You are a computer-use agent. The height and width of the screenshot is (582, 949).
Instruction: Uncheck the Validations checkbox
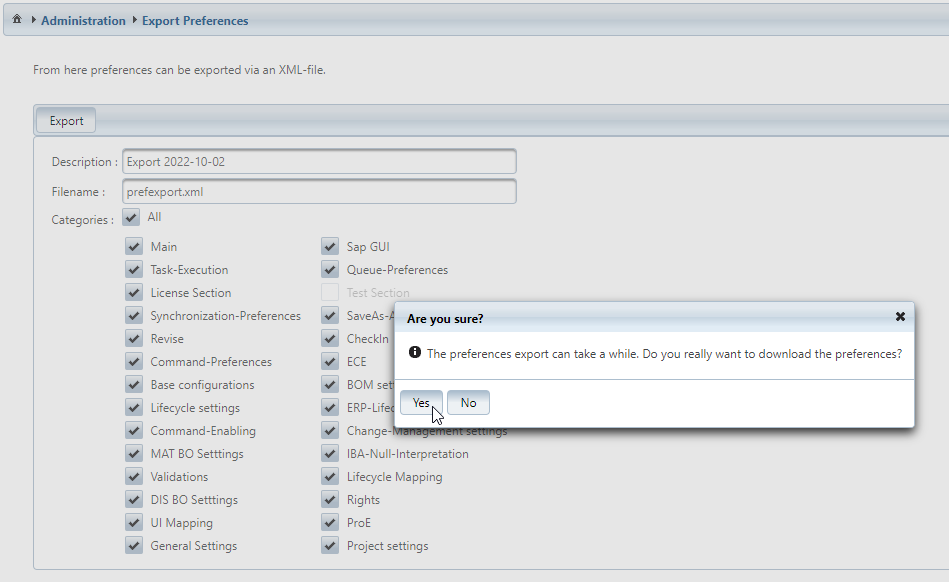click(x=133, y=477)
